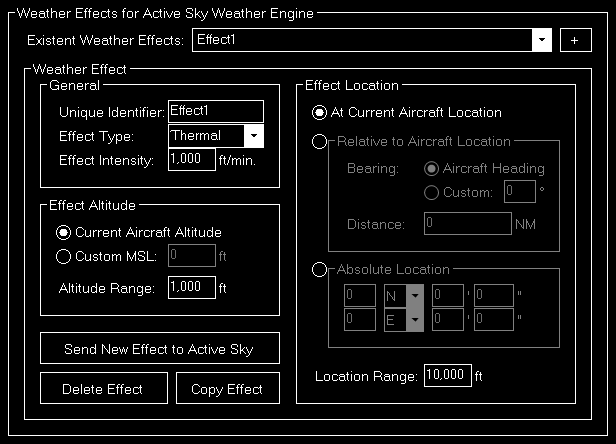Click the longitude degrees field
Viewport: 616px width, 444px height.
click(360, 319)
